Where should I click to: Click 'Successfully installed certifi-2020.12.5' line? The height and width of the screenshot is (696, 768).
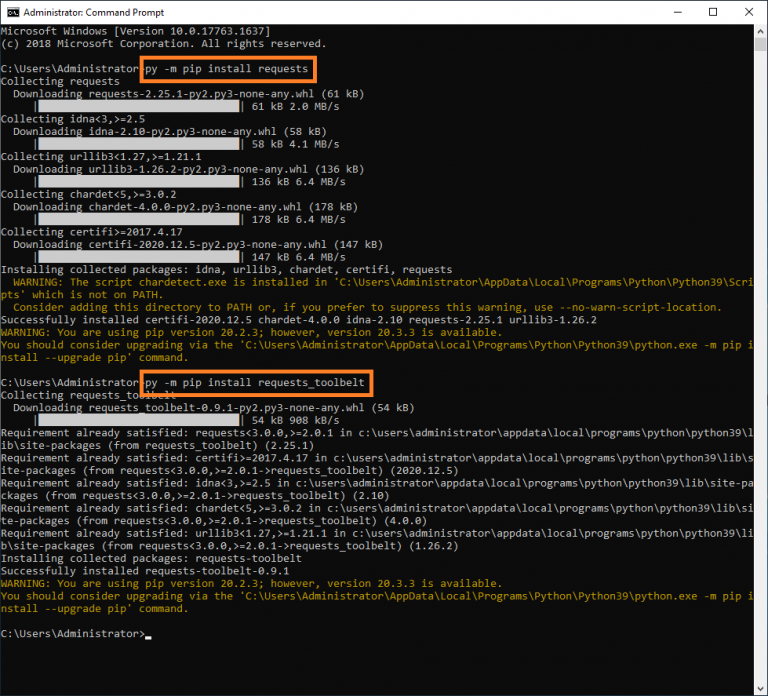point(299,320)
